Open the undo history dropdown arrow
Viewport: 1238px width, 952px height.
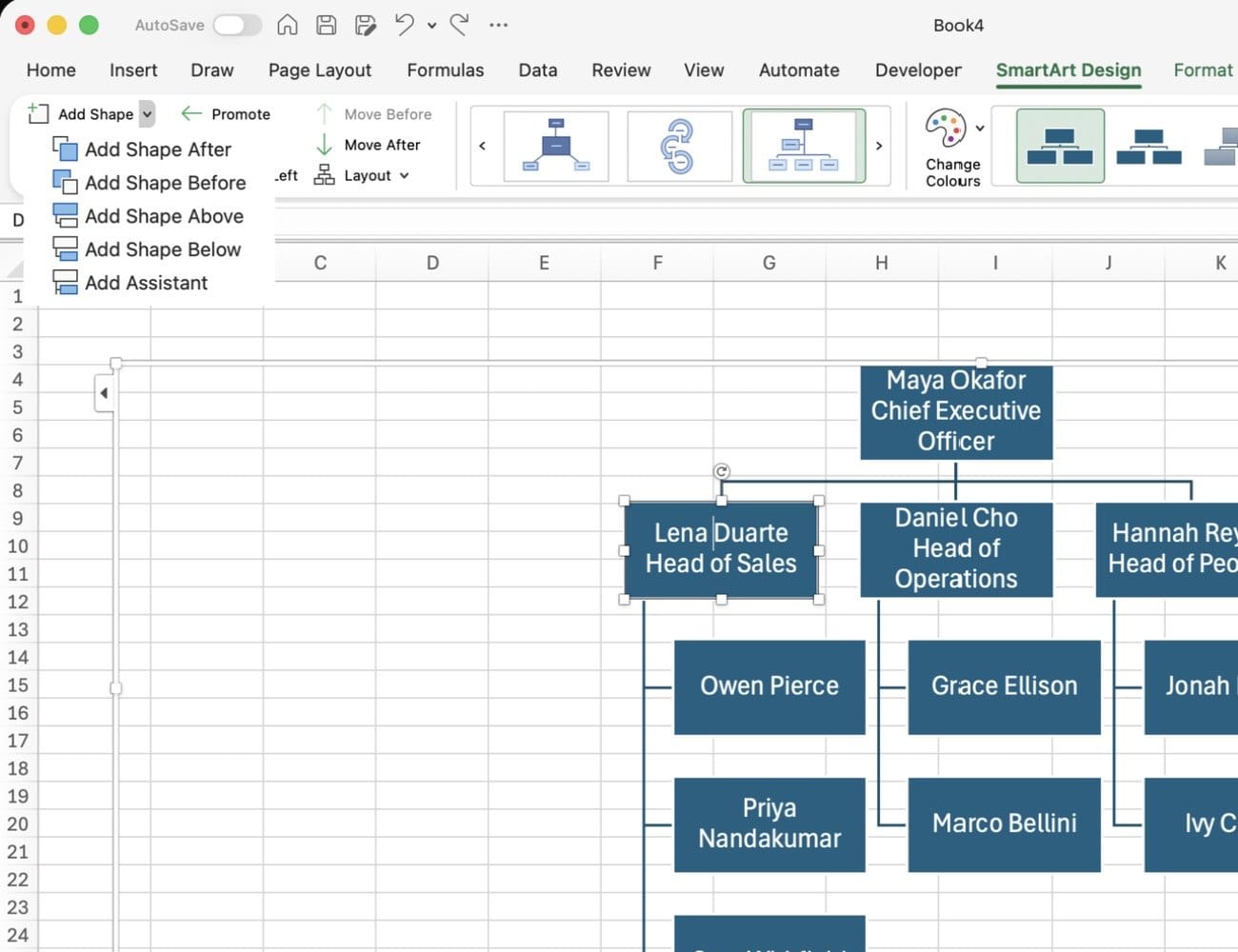(x=431, y=26)
